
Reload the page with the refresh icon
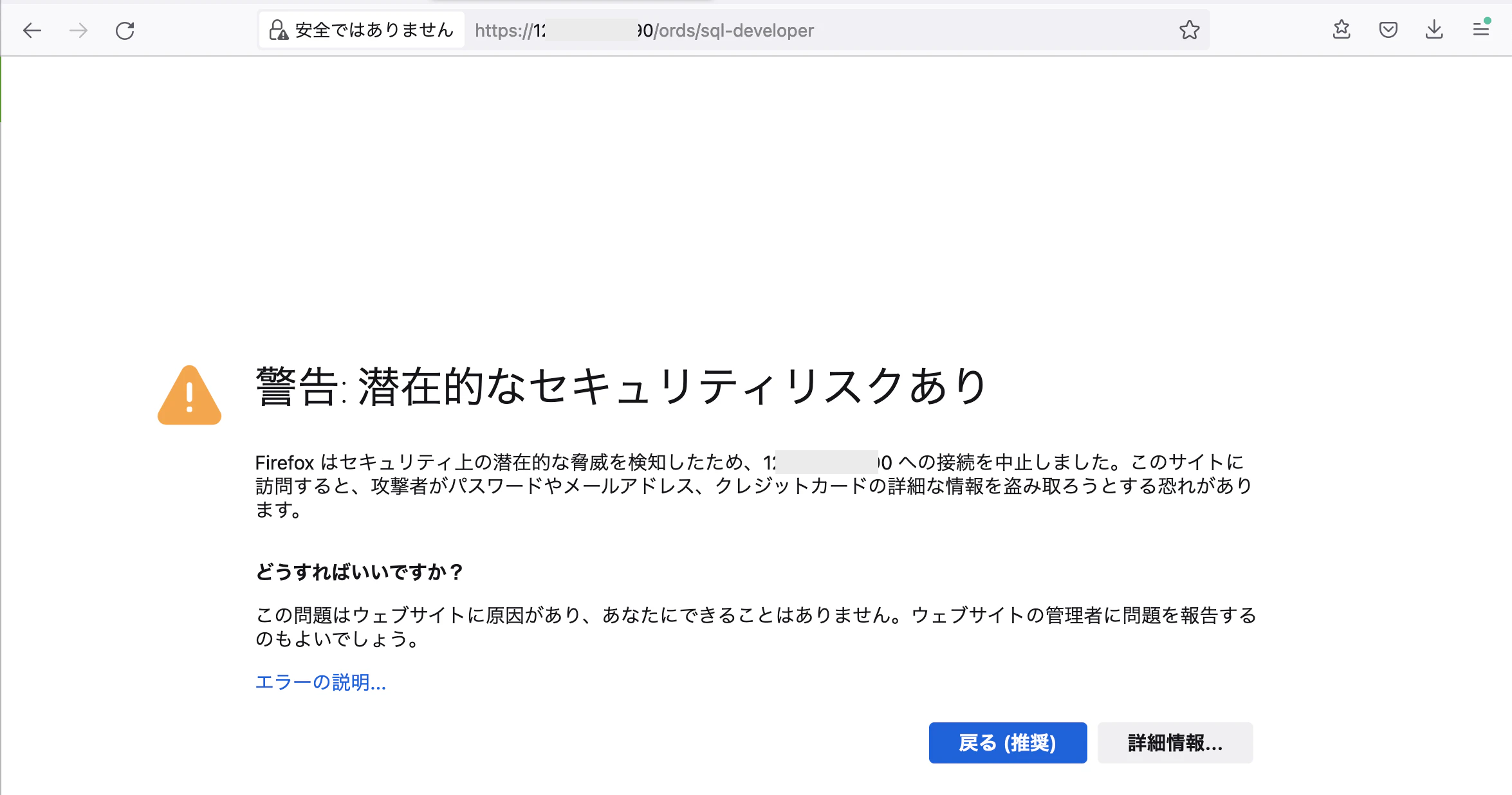click(125, 30)
